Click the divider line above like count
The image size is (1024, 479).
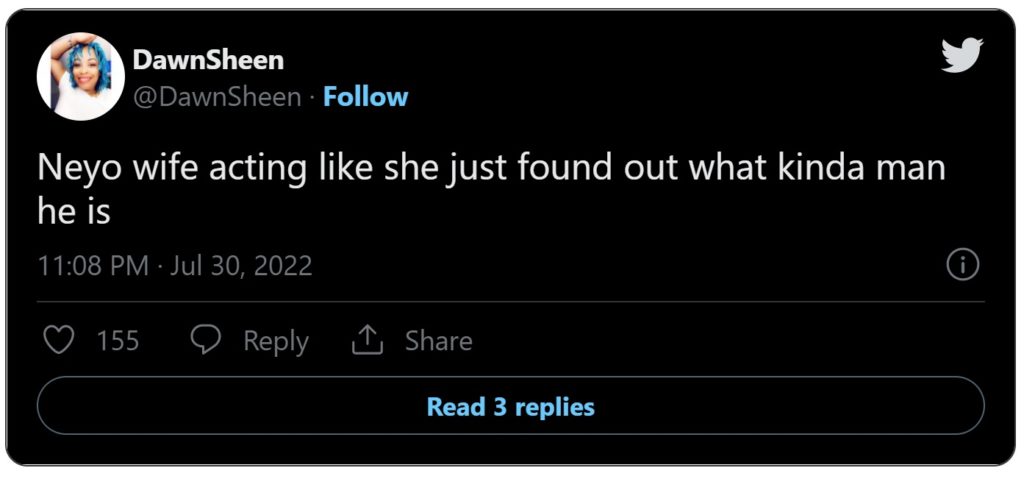pyautogui.click(x=511, y=302)
